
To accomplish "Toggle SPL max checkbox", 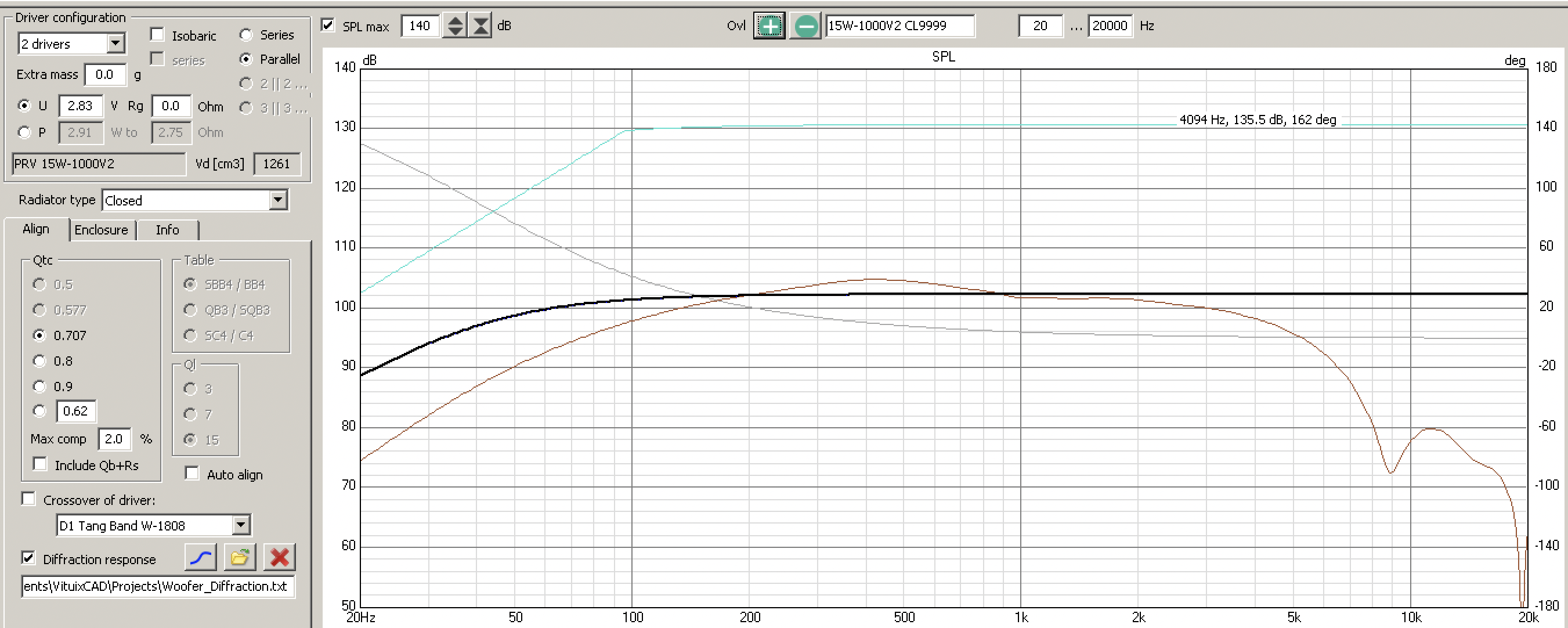I will pyautogui.click(x=328, y=25).
